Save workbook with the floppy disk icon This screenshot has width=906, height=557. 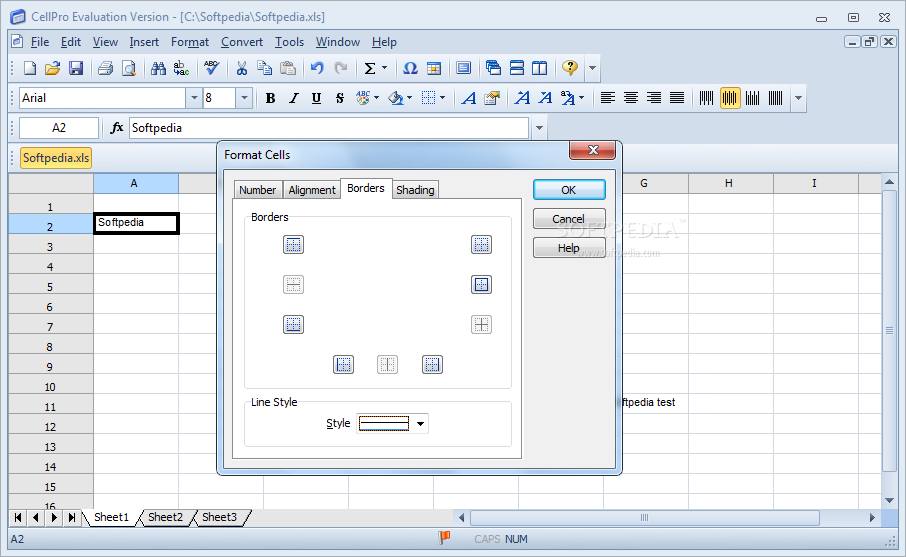(x=76, y=68)
